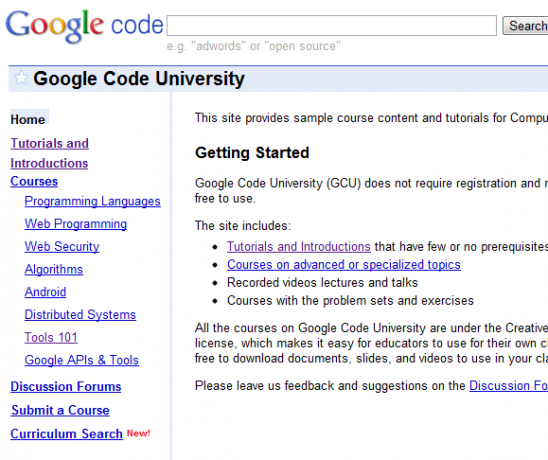Follow Tutorials and Introductions bullet link
This screenshot has width=548, height=460.
pos(298,246)
